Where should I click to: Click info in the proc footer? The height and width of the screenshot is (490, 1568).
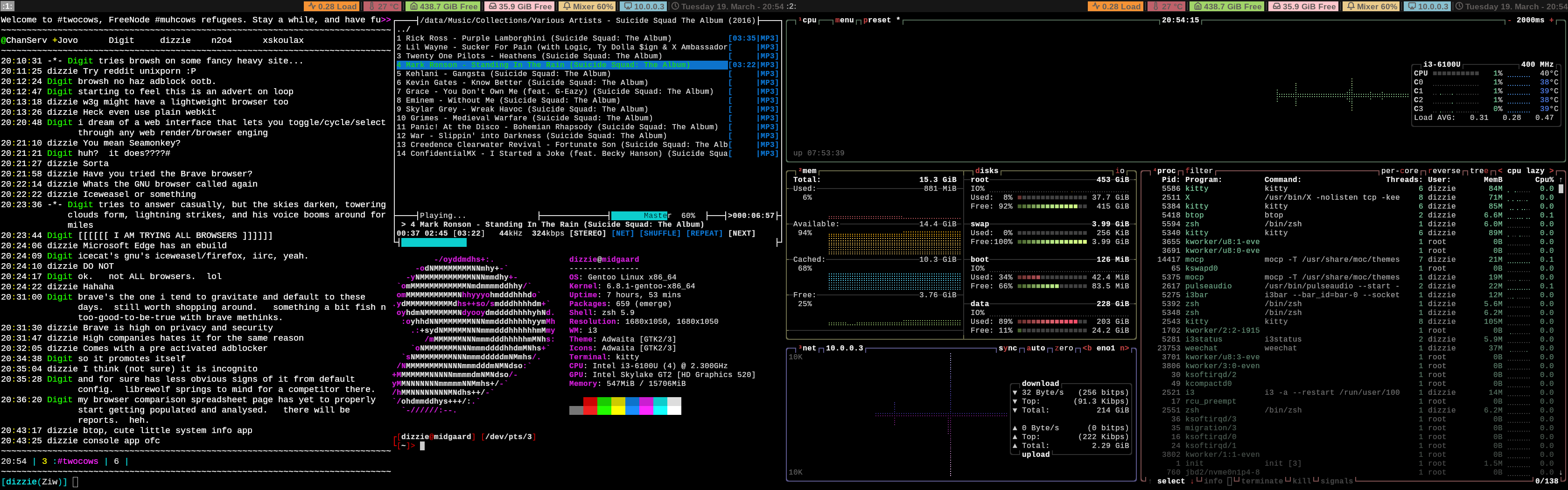(x=1213, y=482)
